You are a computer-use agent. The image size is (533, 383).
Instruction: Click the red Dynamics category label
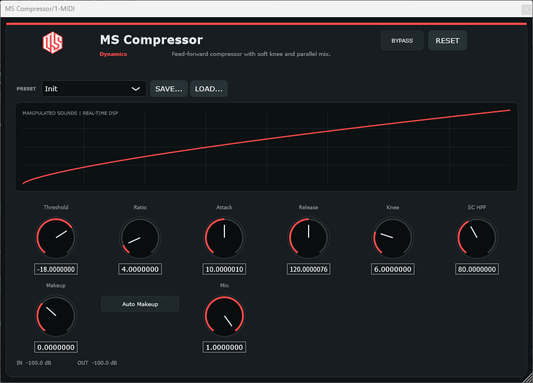tap(113, 54)
